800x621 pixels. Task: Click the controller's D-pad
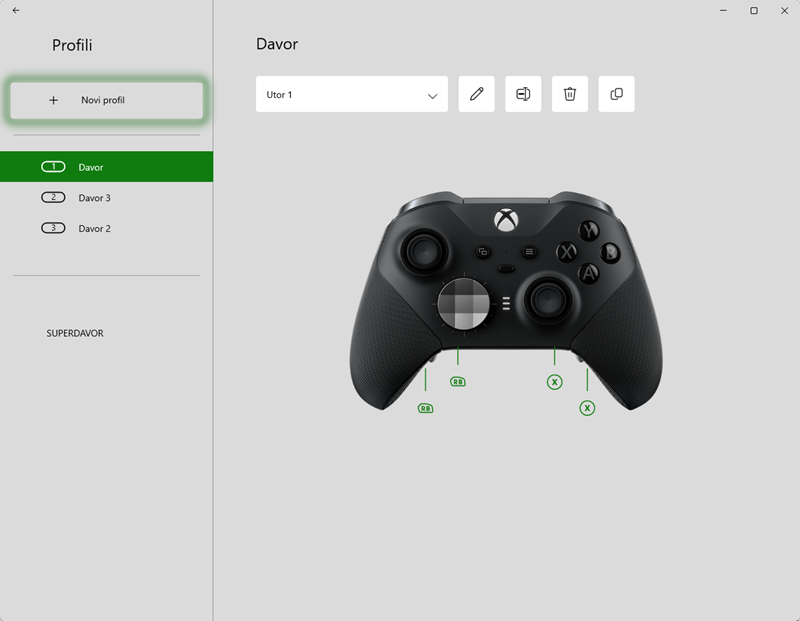coord(463,304)
